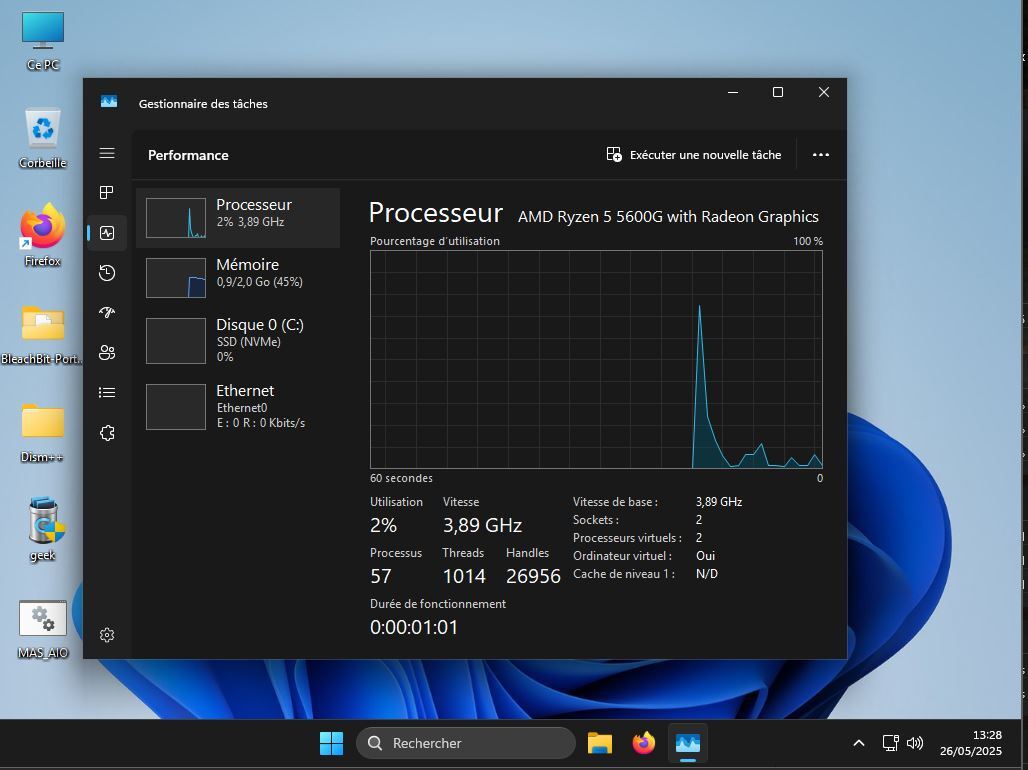Open Dism++ folder on desktop
The width and height of the screenshot is (1028, 770).
tap(43, 433)
